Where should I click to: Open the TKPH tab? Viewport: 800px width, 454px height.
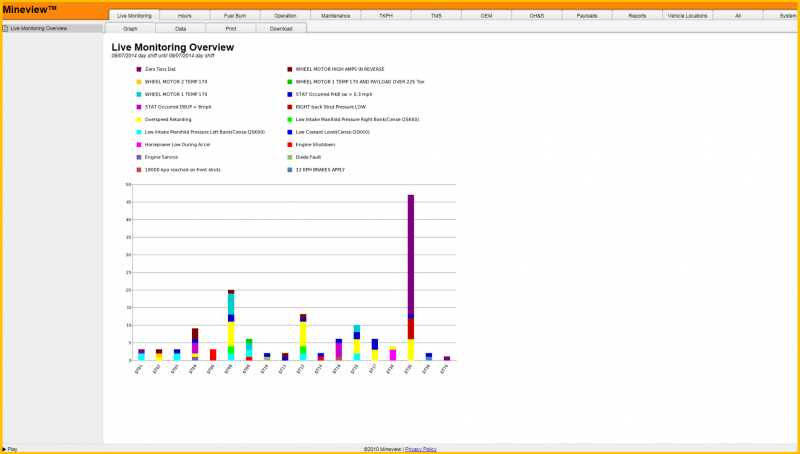pyautogui.click(x=386, y=15)
